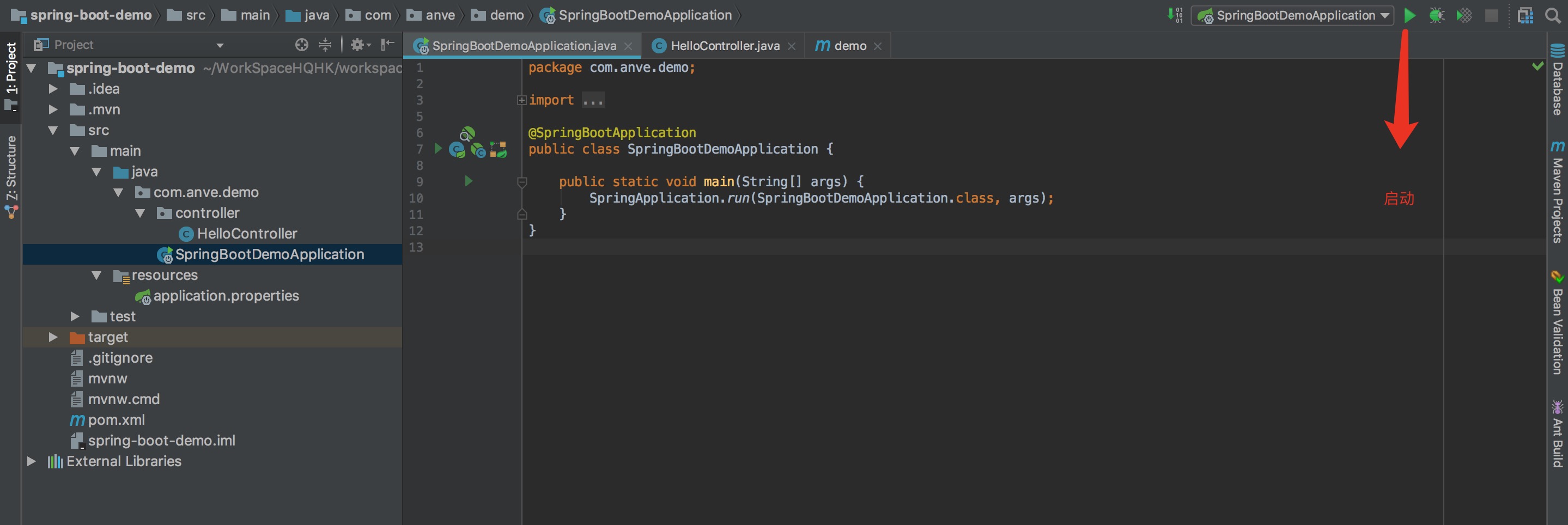Start debugging with the bug icon
Screen dimensions: 1568x525
pyautogui.click(x=1437, y=15)
